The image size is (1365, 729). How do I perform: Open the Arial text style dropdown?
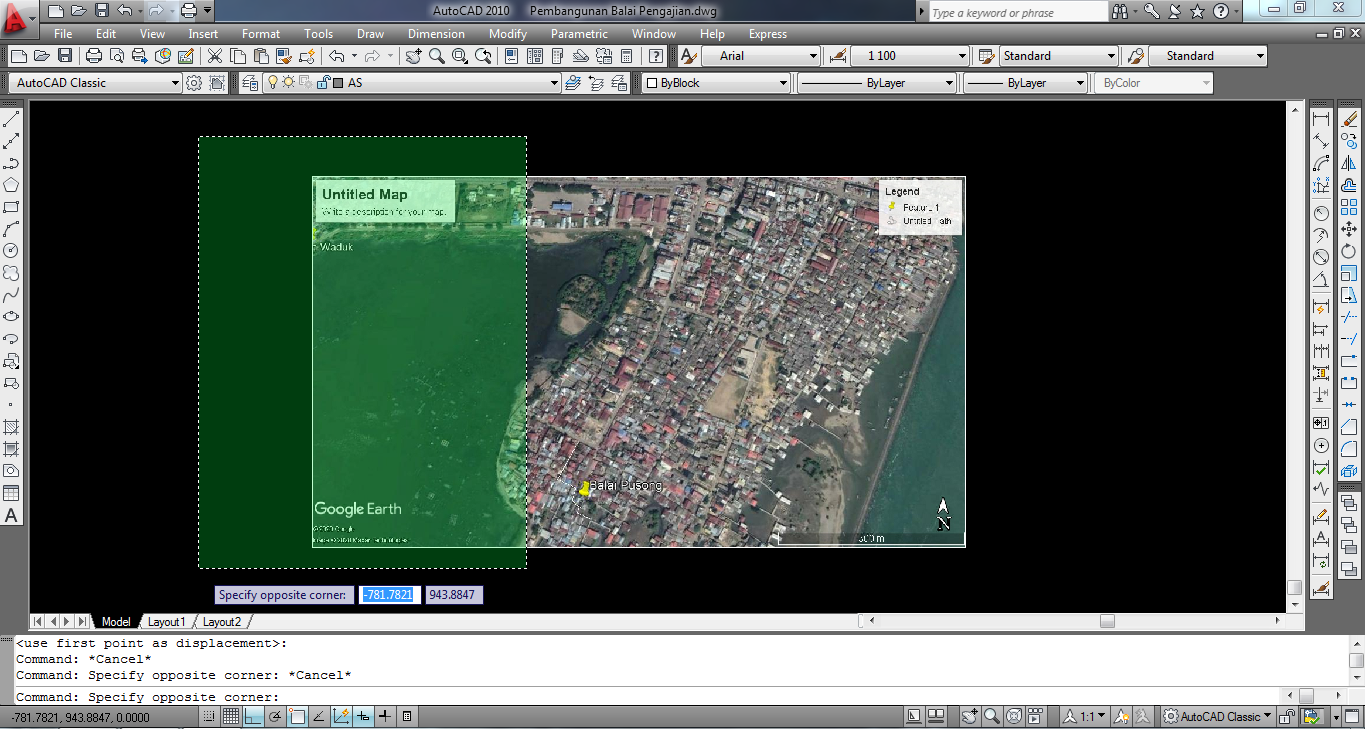[x=761, y=56]
